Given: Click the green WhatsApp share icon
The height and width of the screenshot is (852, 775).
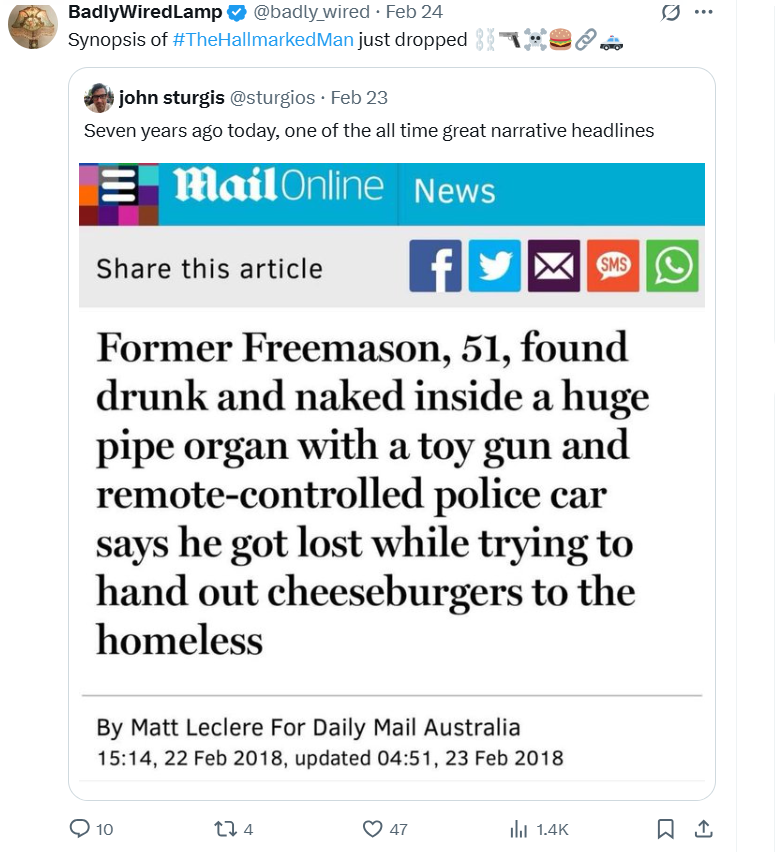Looking at the screenshot, I should (672, 266).
